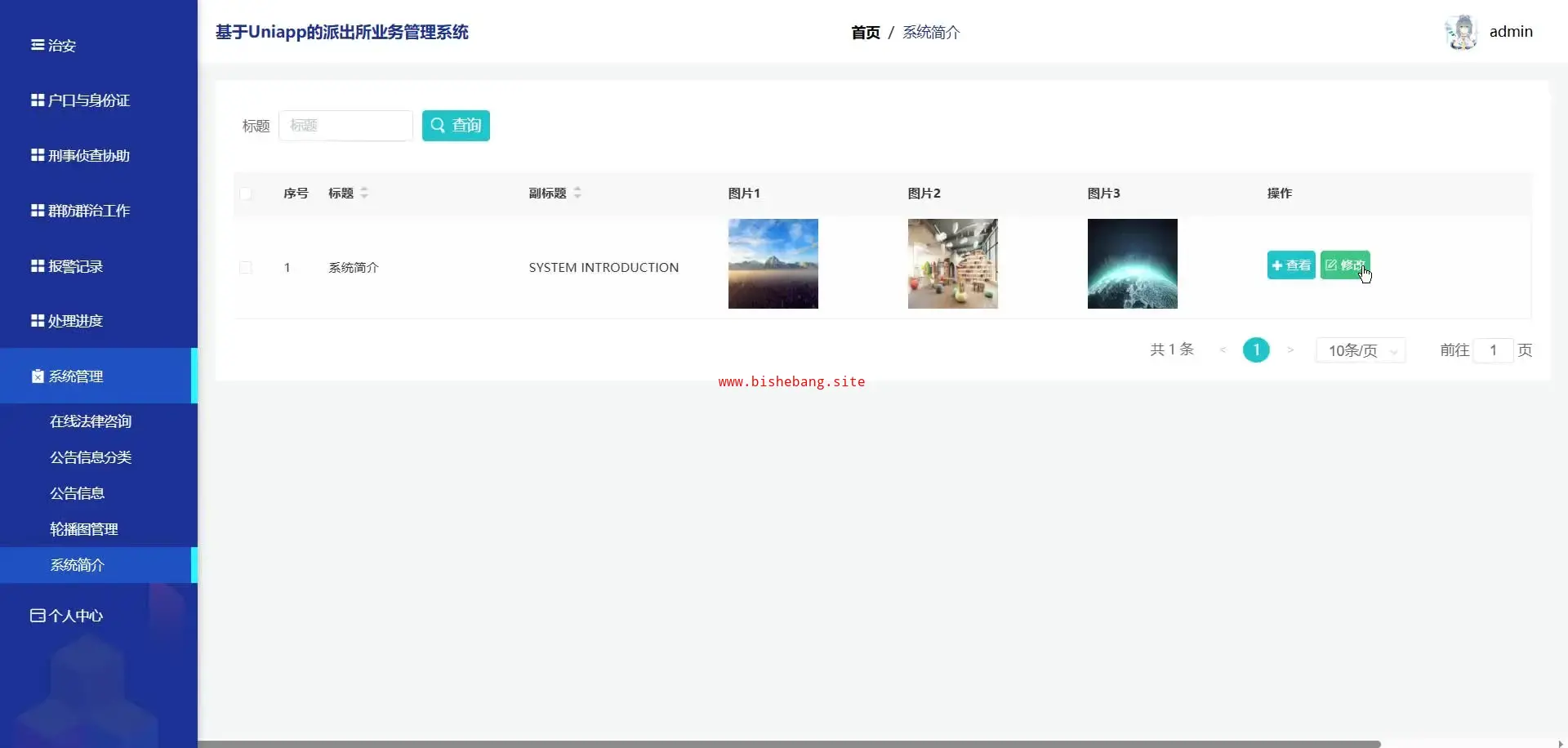
Task: Open the 处理进度 menu
Action: pyautogui.click(x=67, y=321)
